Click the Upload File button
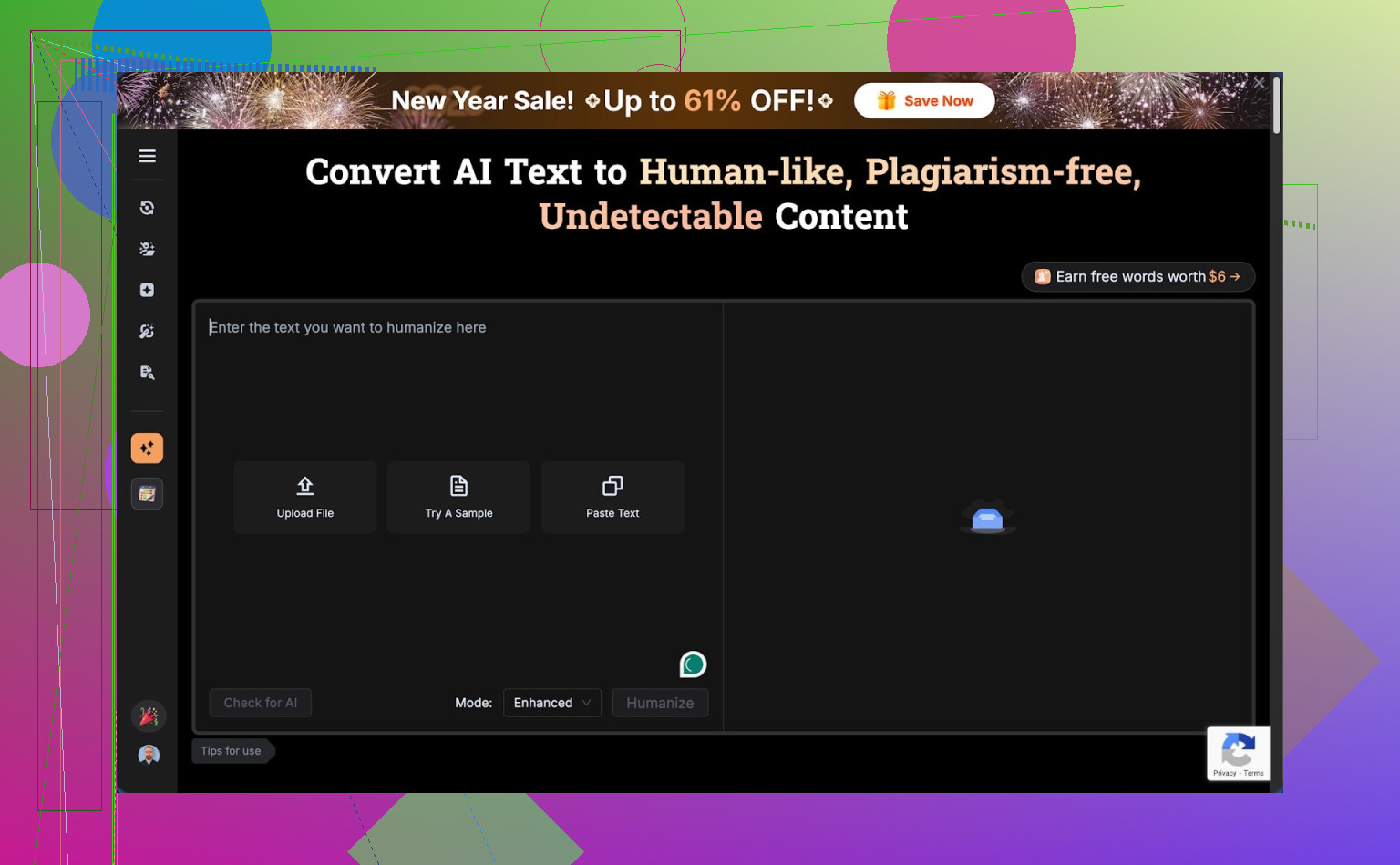 pyautogui.click(x=305, y=497)
